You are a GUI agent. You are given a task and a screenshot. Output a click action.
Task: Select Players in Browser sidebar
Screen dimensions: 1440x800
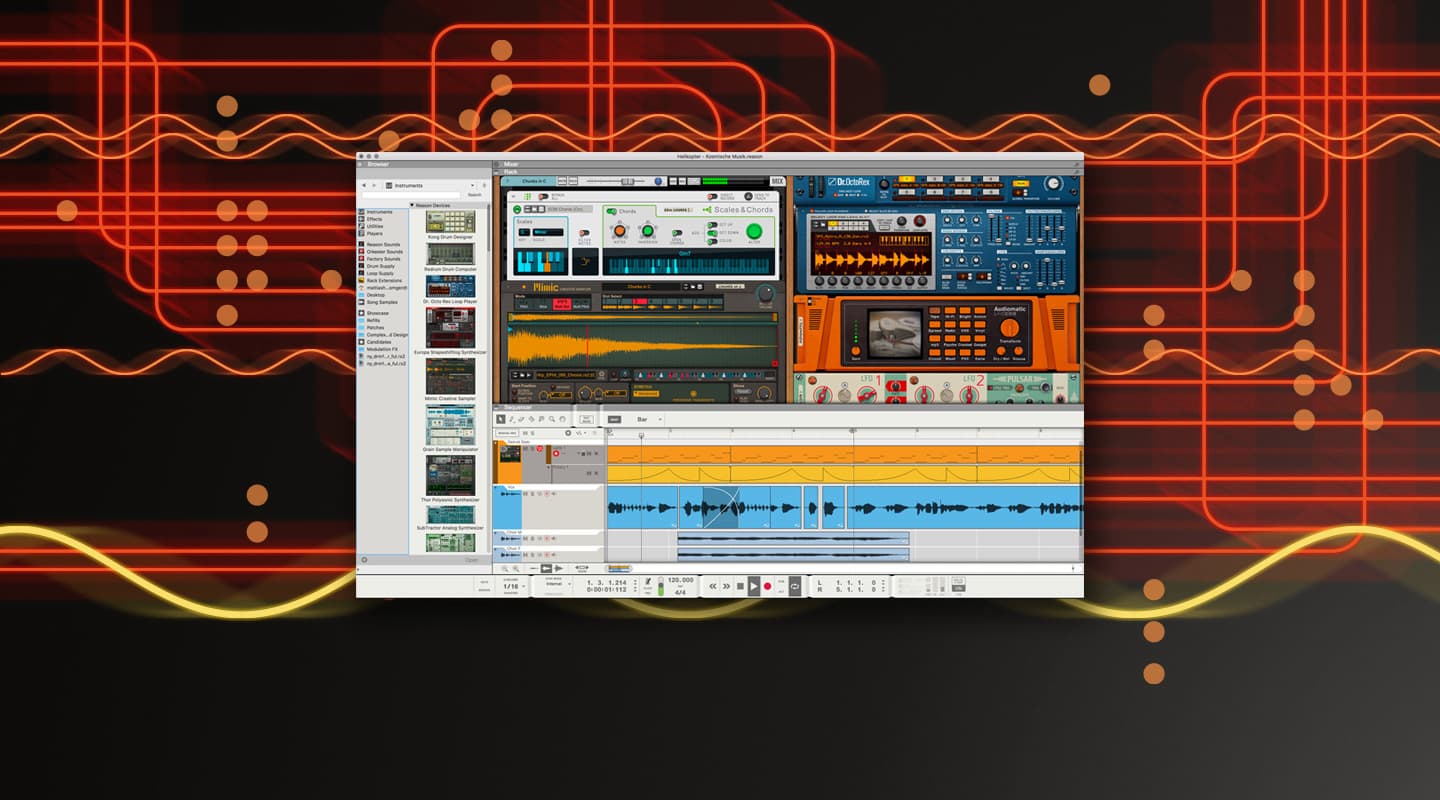[375, 233]
